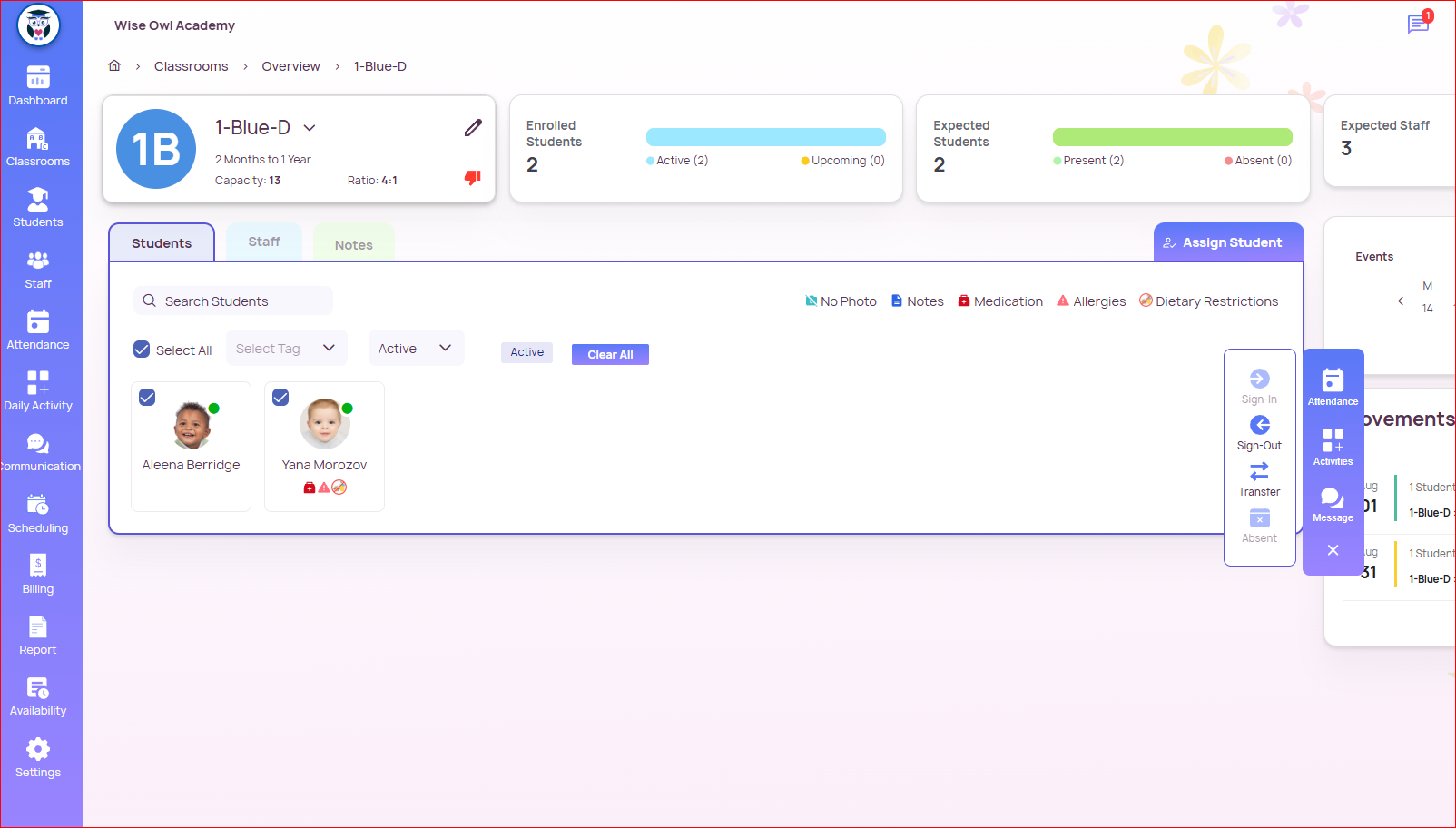Click the Assign Student button
The width and height of the screenshot is (1456, 828).
[x=1228, y=242]
